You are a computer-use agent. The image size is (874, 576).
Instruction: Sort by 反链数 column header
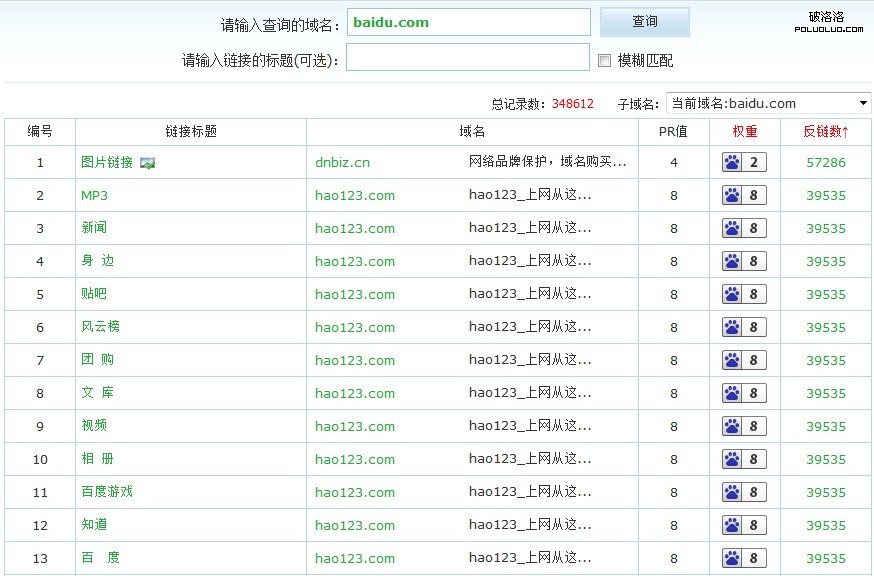point(825,131)
